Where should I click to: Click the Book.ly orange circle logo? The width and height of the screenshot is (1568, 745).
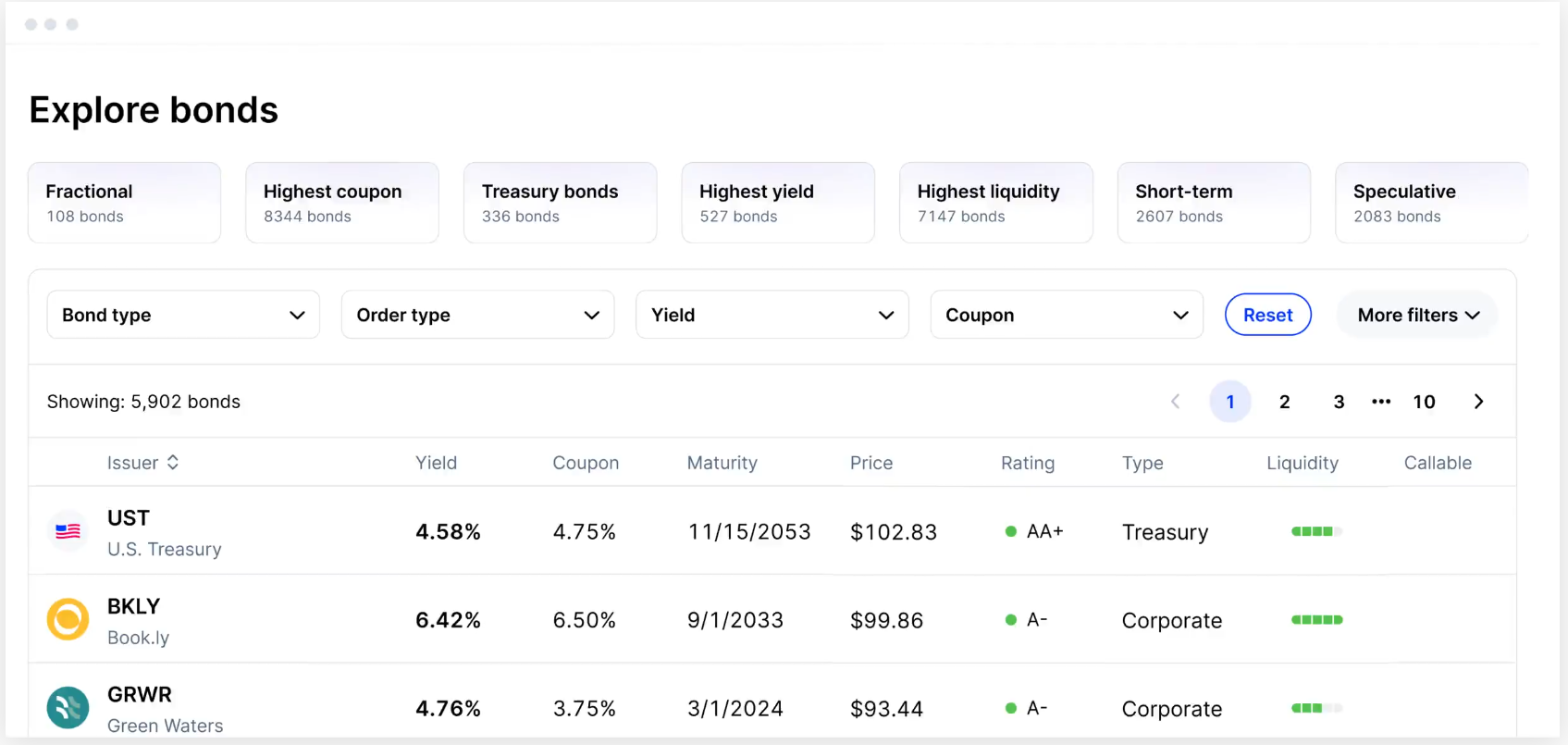68,620
